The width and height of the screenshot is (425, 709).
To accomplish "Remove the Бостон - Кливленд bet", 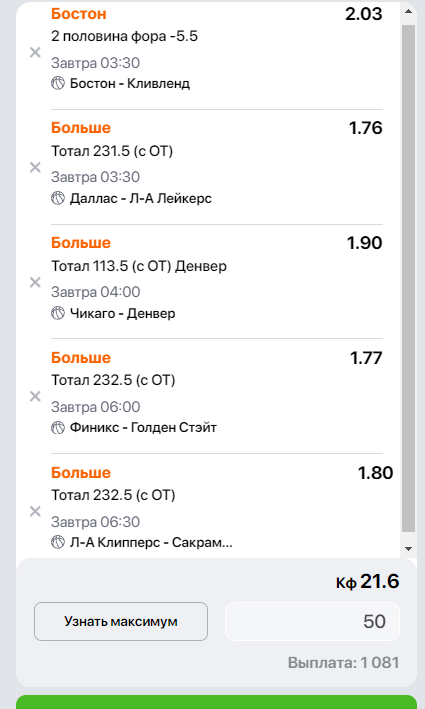I will (x=35, y=52).
